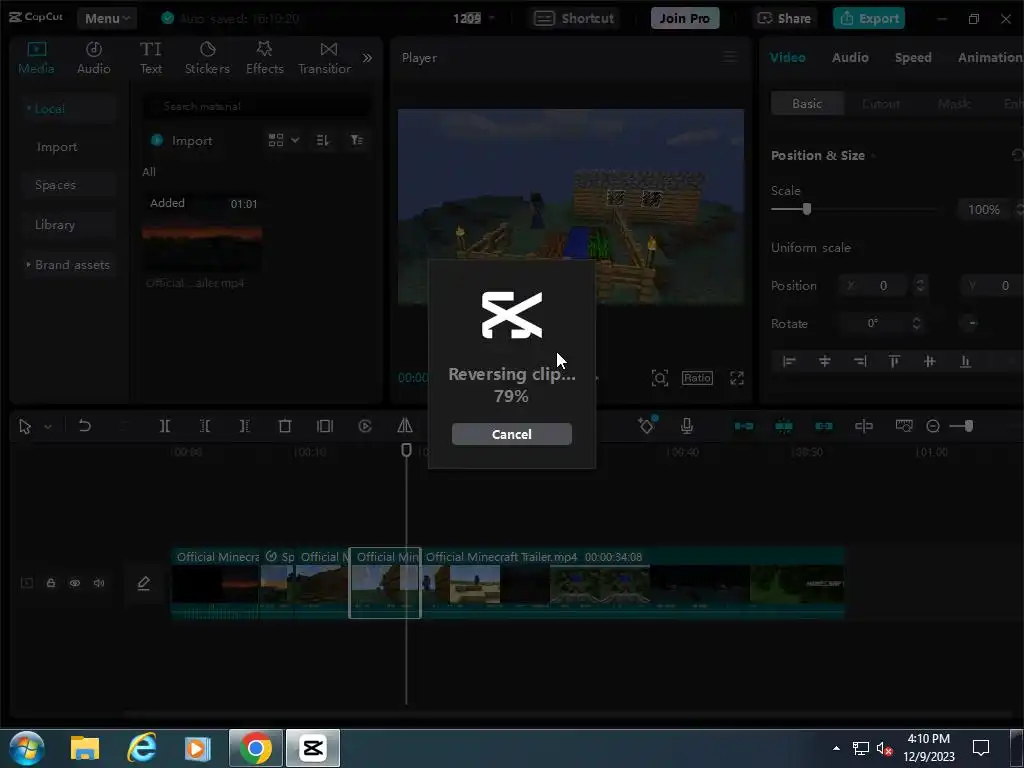Screen dimensions: 1024x768
Task: Switch to the Audio properties tab
Action: point(850,57)
